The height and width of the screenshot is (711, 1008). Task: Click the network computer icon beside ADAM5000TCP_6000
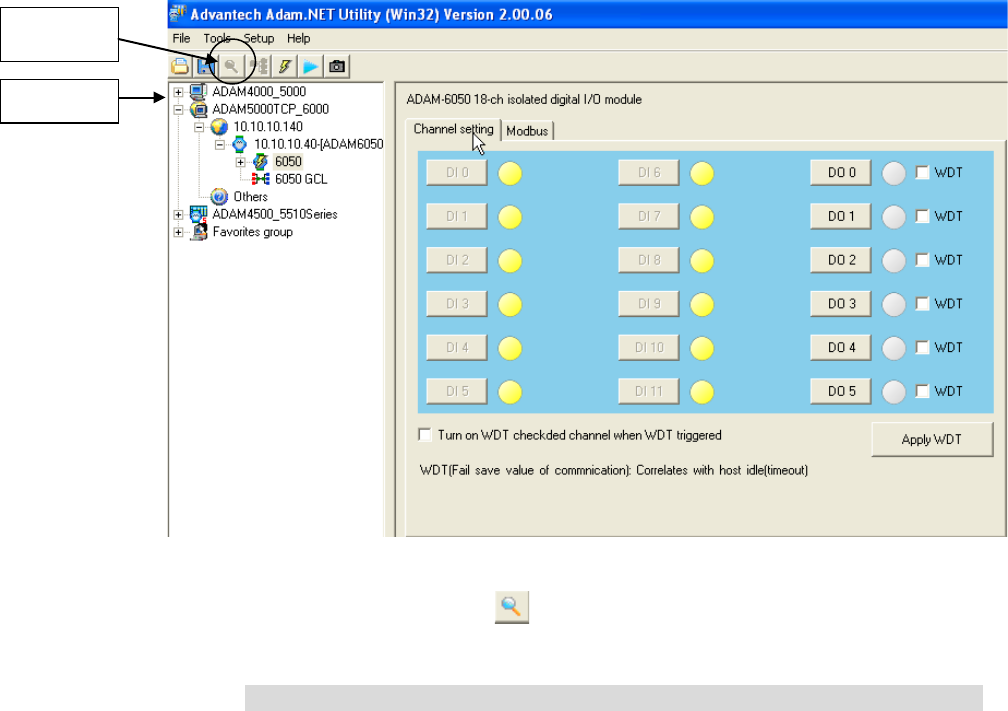199,109
